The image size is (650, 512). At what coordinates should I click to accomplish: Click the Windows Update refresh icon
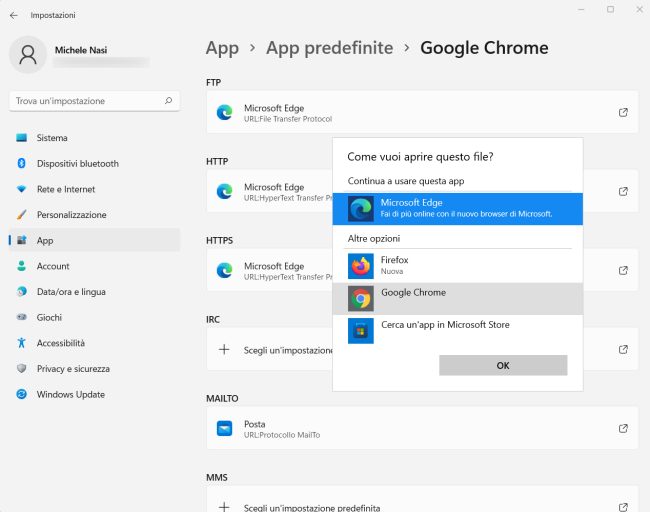(22, 394)
